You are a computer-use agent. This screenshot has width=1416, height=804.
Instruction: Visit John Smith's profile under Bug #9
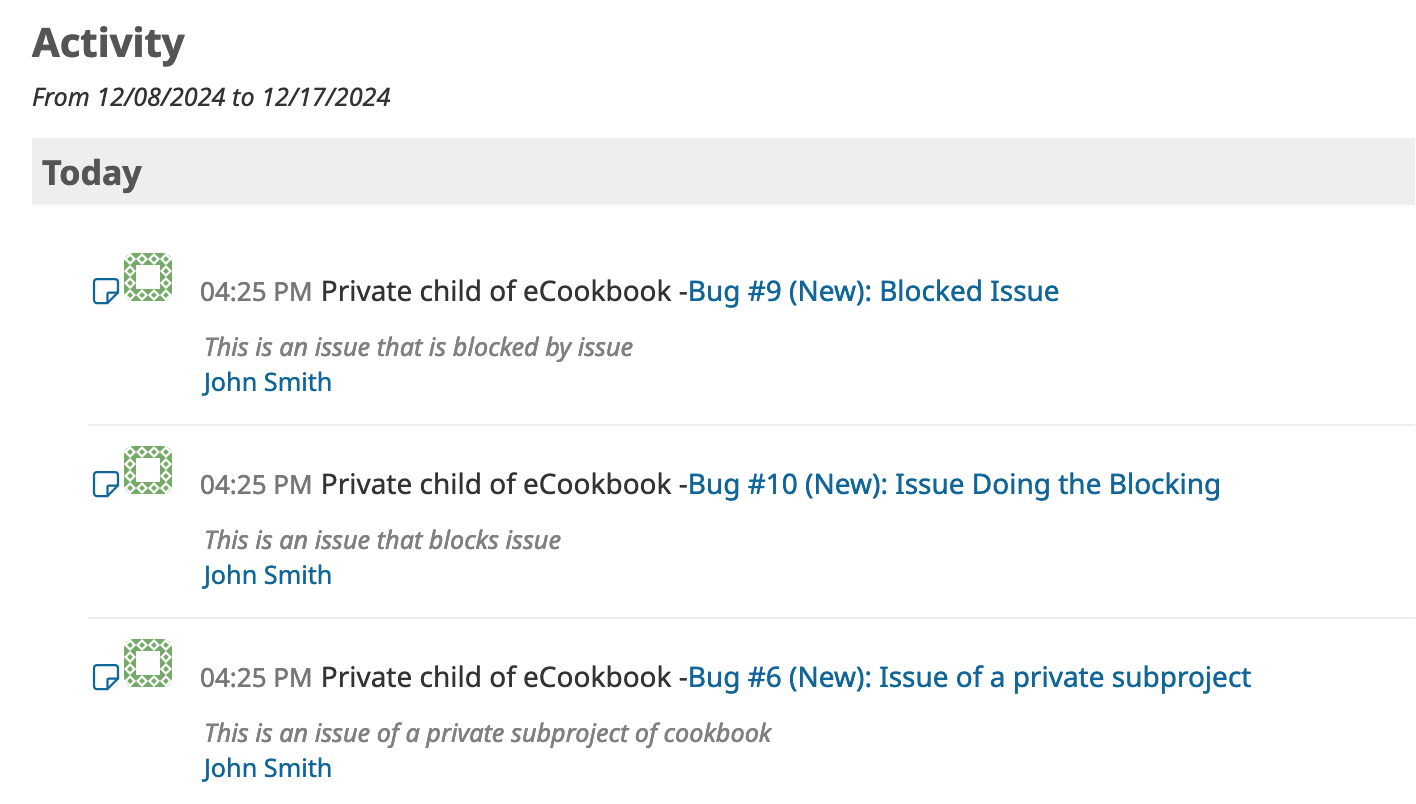[267, 382]
